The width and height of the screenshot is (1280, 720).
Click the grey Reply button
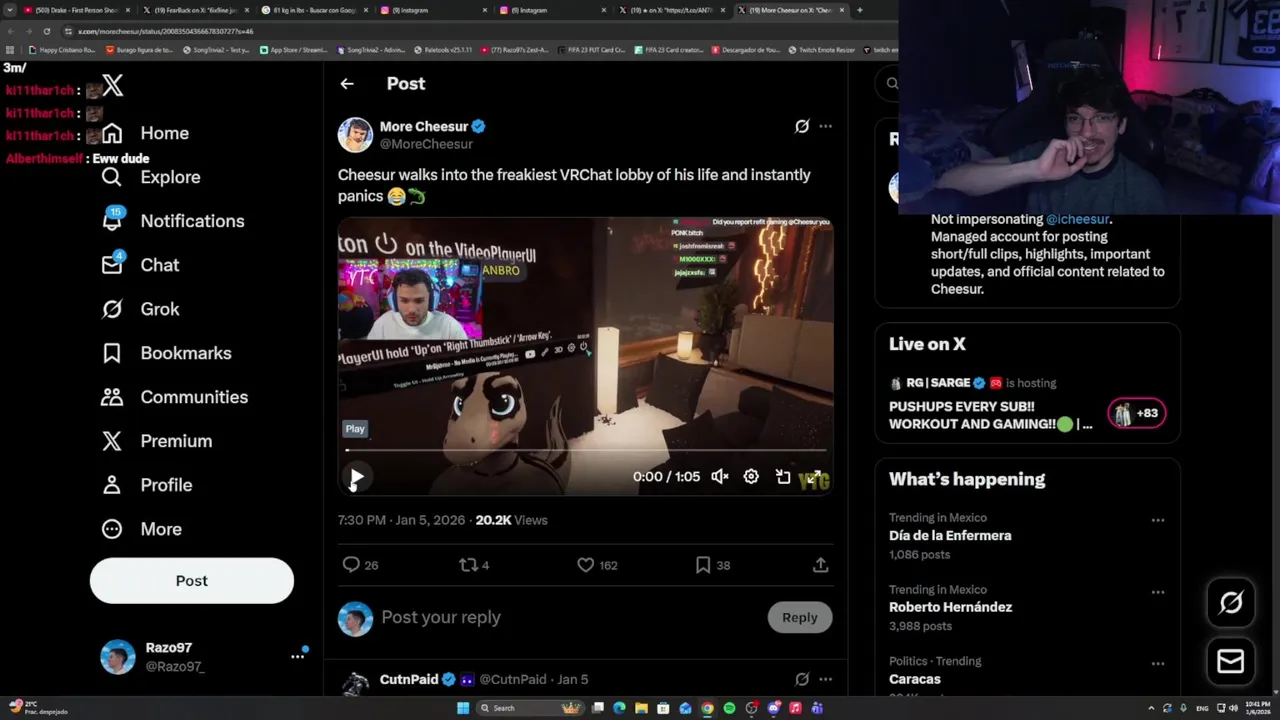point(800,618)
